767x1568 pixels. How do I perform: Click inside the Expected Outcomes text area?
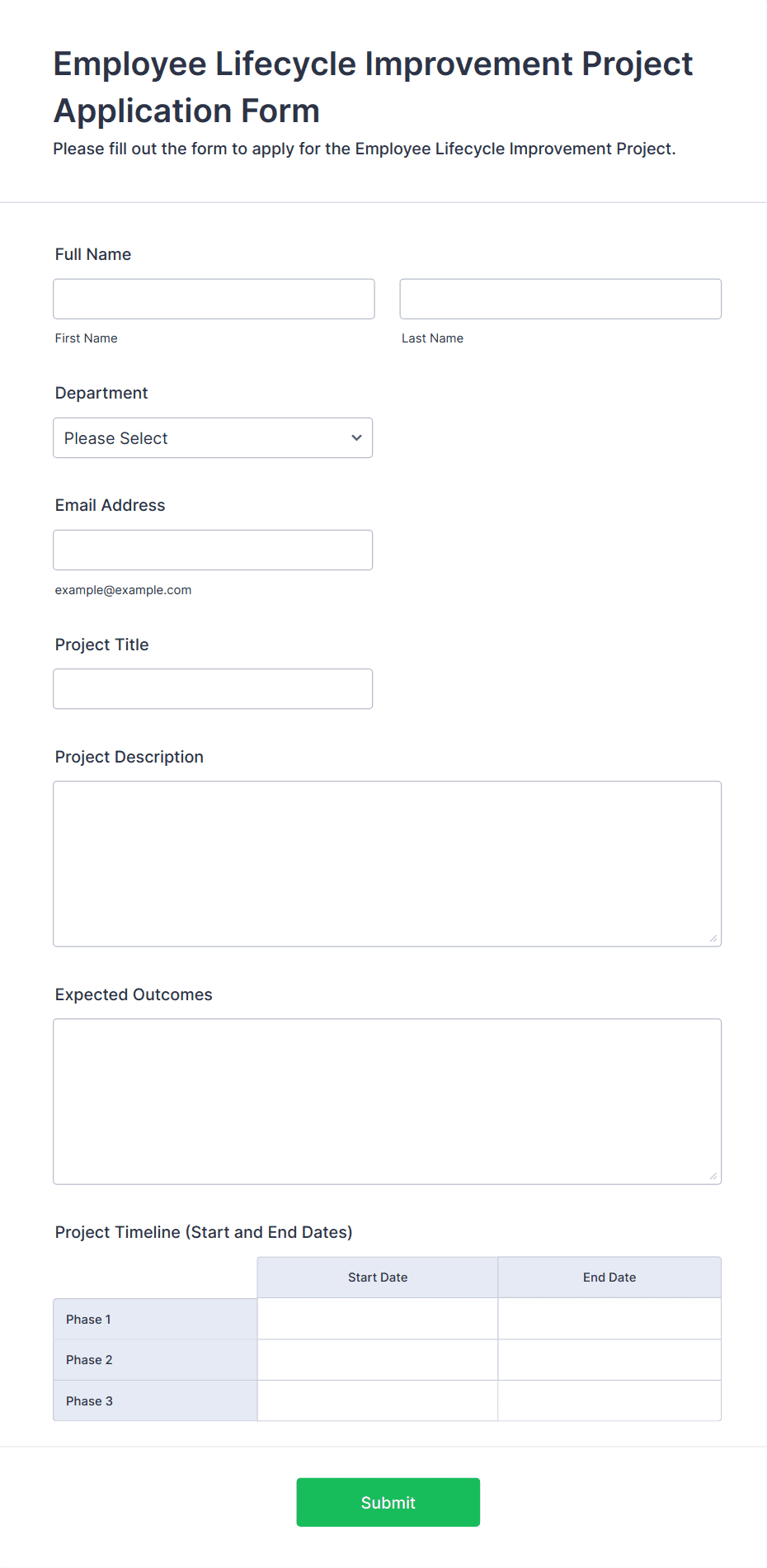[x=387, y=1100]
